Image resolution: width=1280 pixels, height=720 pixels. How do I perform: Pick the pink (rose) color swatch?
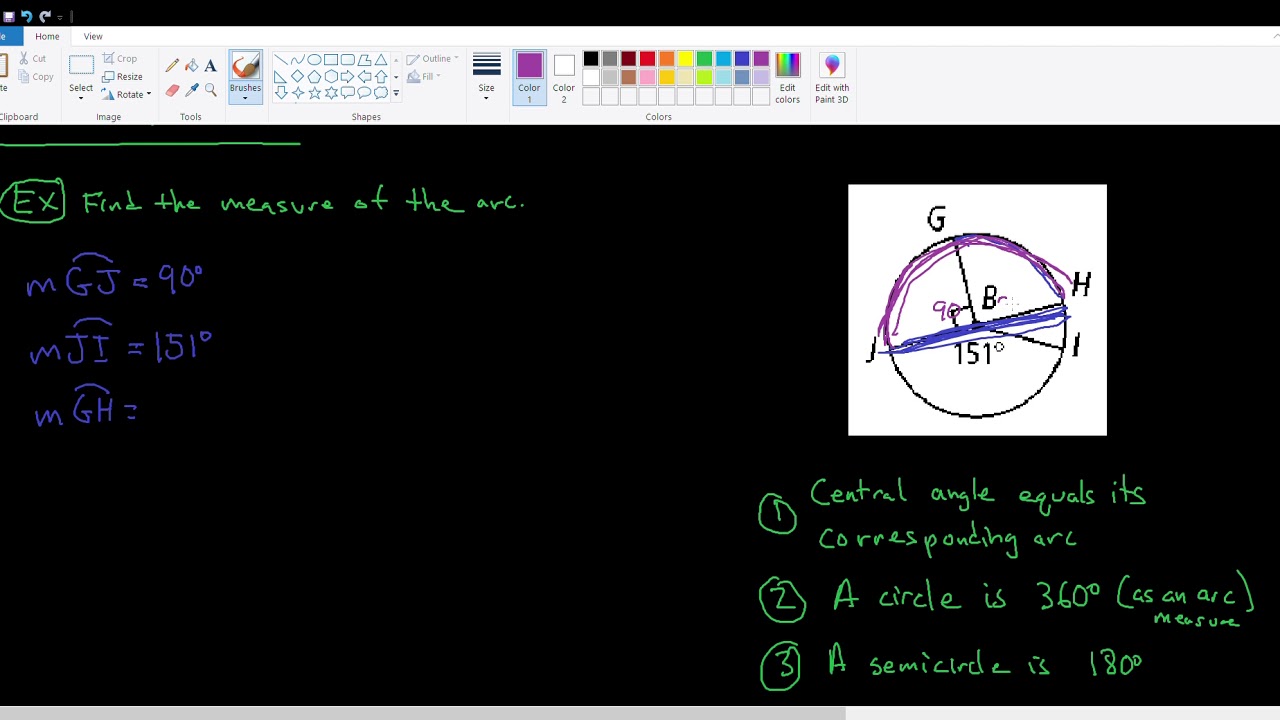pos(648,77)
